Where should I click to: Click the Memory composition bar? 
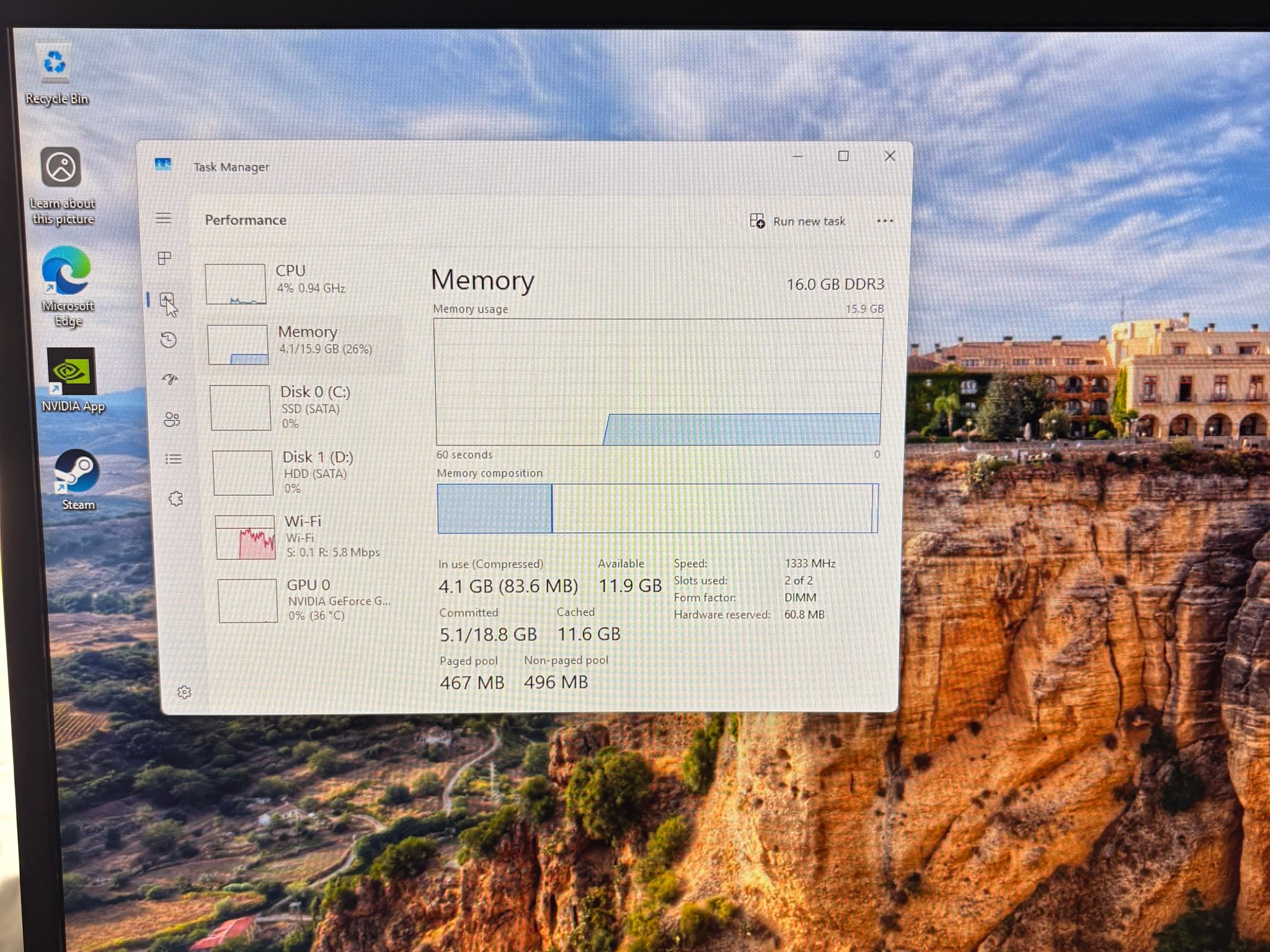(x=658, y=508)
